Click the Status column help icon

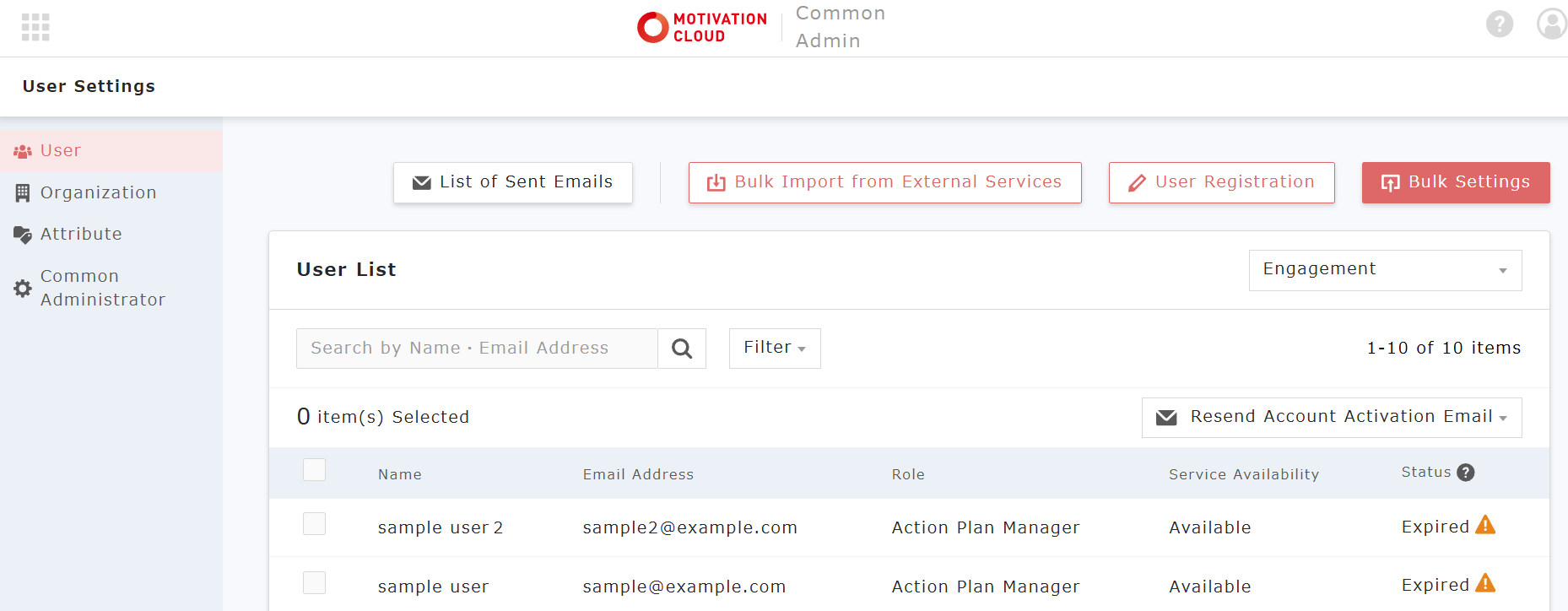click(x=1466, y=473)
